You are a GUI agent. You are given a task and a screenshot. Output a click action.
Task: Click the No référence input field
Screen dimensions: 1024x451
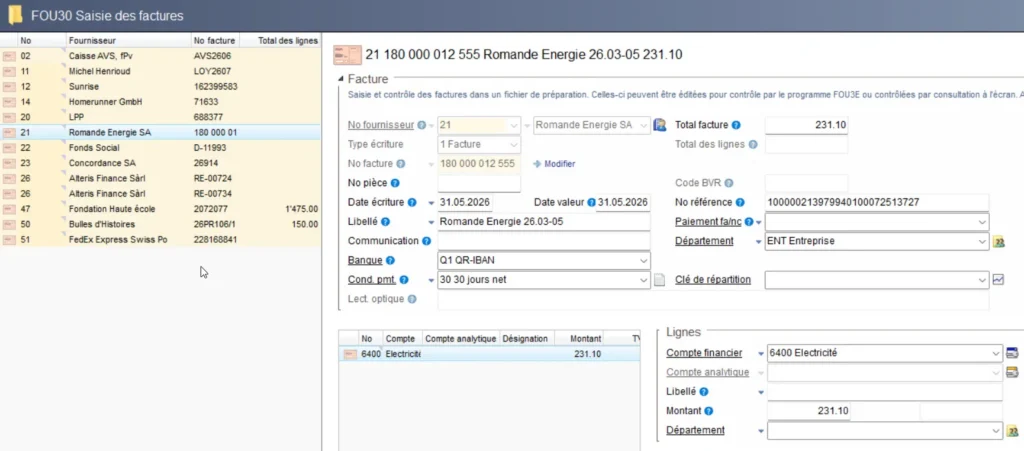876,202
